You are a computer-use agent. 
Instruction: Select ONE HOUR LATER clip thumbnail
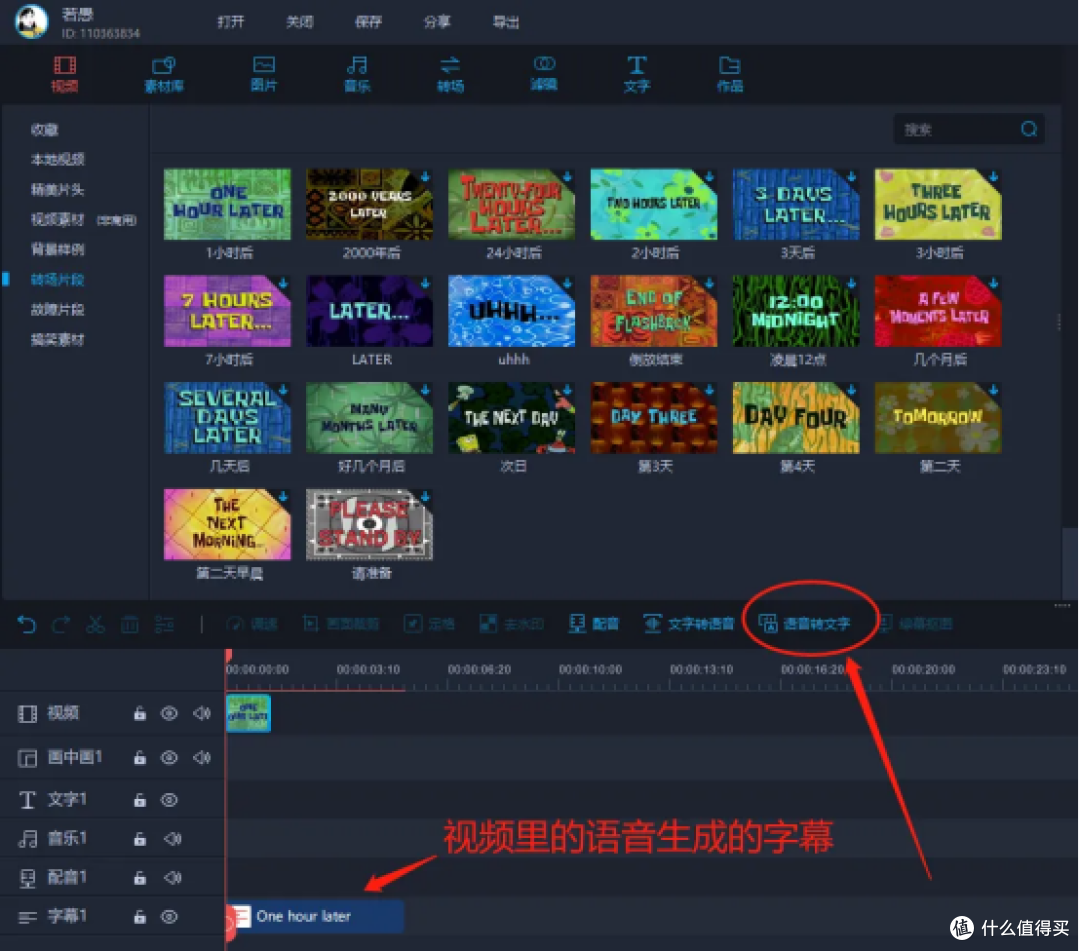tap(227, 205)
